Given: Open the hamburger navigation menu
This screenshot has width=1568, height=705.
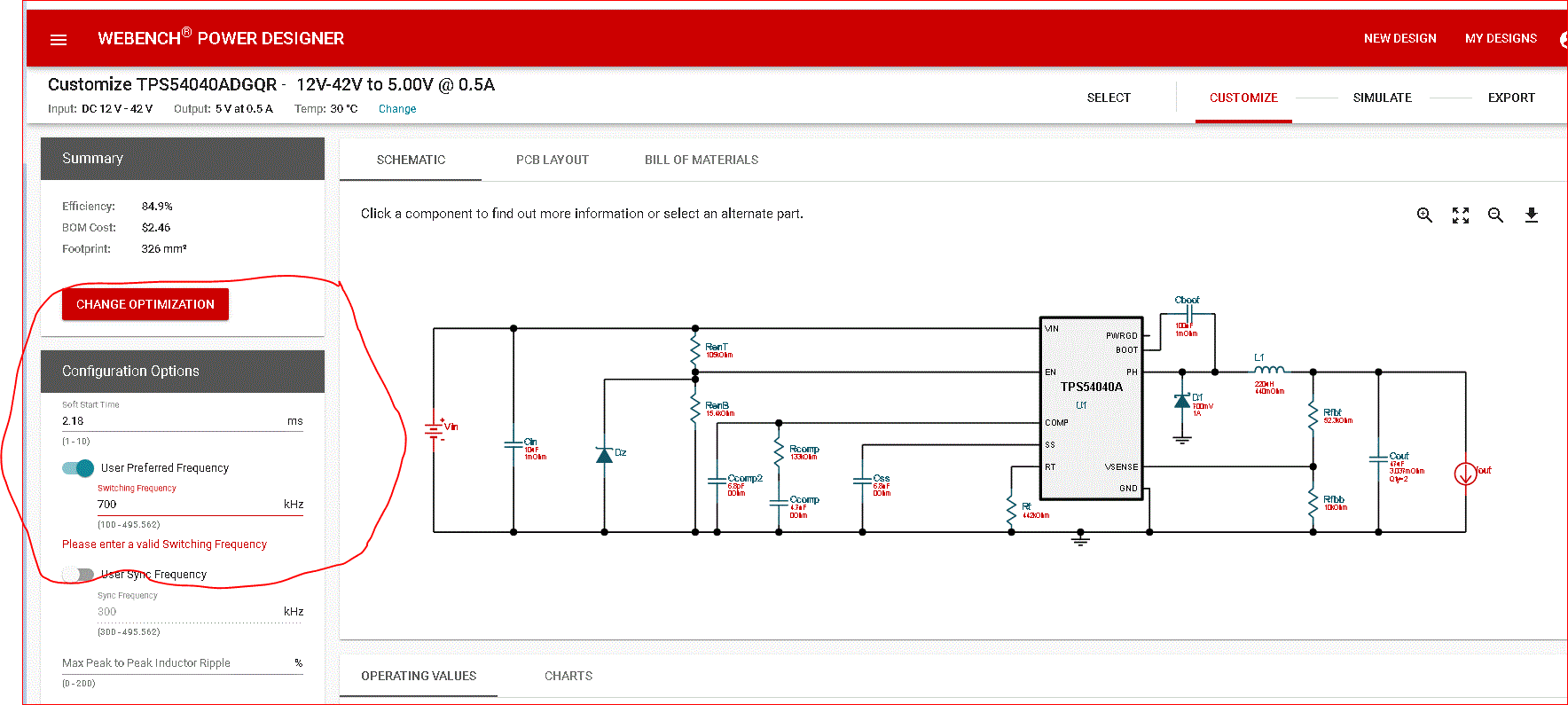Looking at the screenshot, I should click(x=59, y=39).
